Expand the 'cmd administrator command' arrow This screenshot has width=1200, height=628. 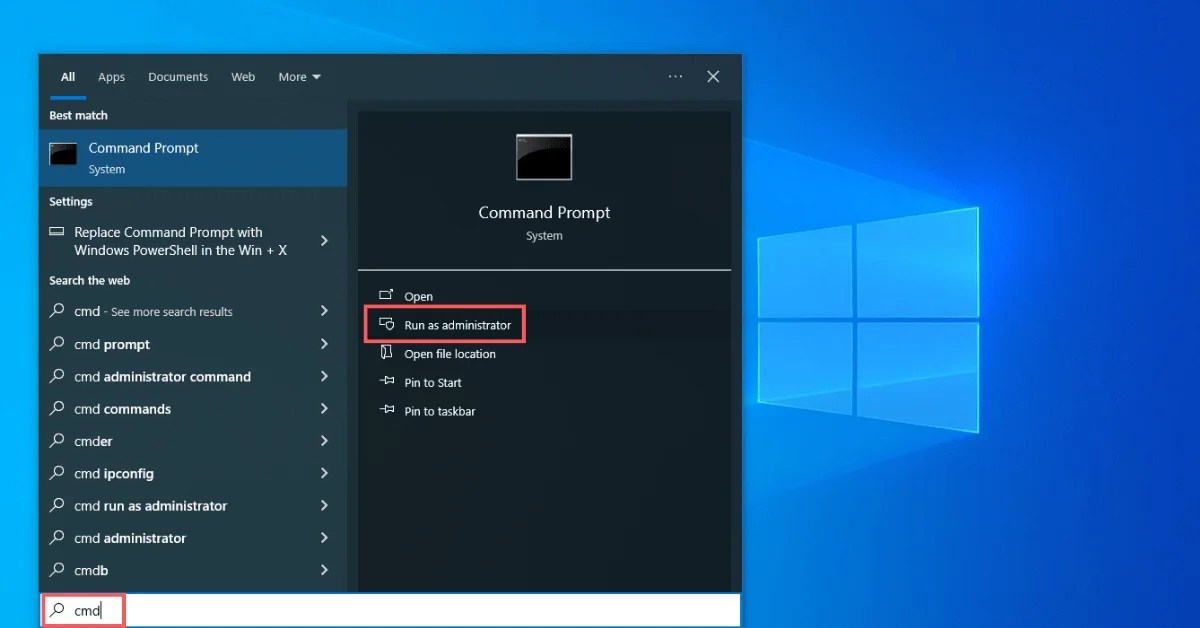pyautogui.click(x=324, y=376)
